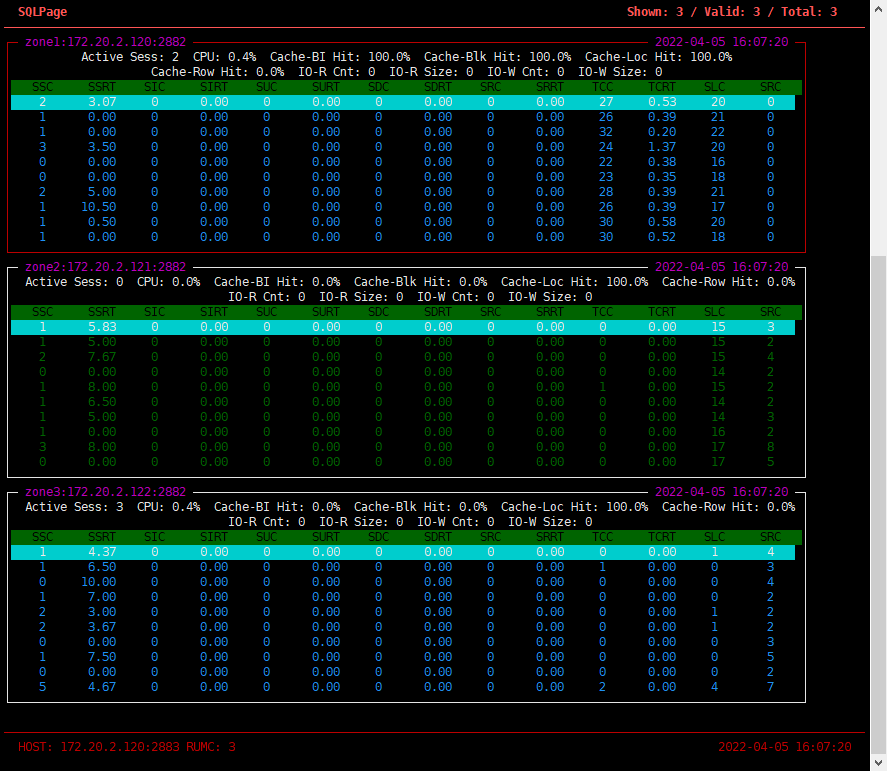Image resolution: width=889 pixels, height=771 pixels.
Task: Sort zone3 table by SRC column
Action: [x=770, y=537]
